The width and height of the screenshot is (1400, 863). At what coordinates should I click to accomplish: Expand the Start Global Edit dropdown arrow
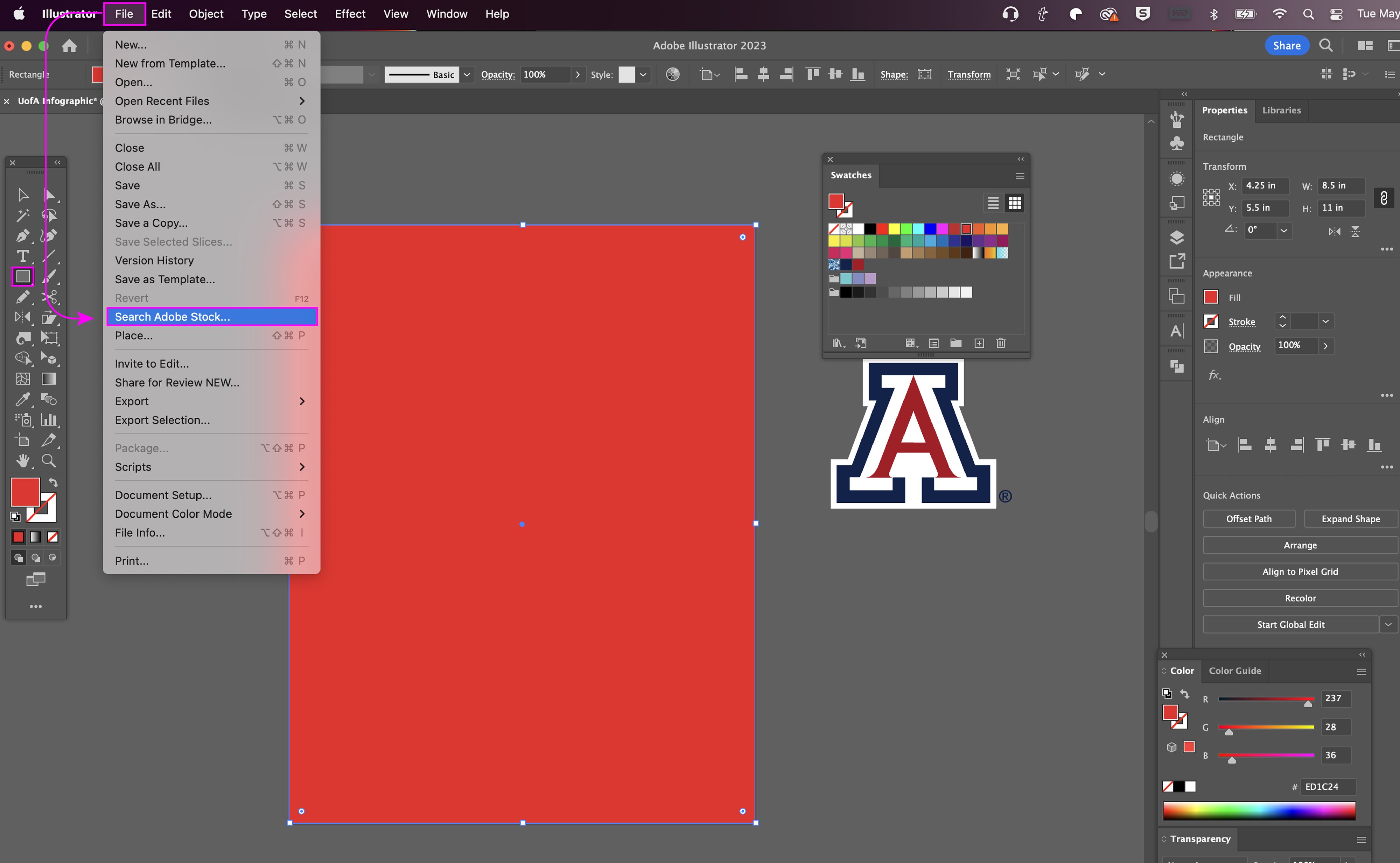pos(1388,624)
